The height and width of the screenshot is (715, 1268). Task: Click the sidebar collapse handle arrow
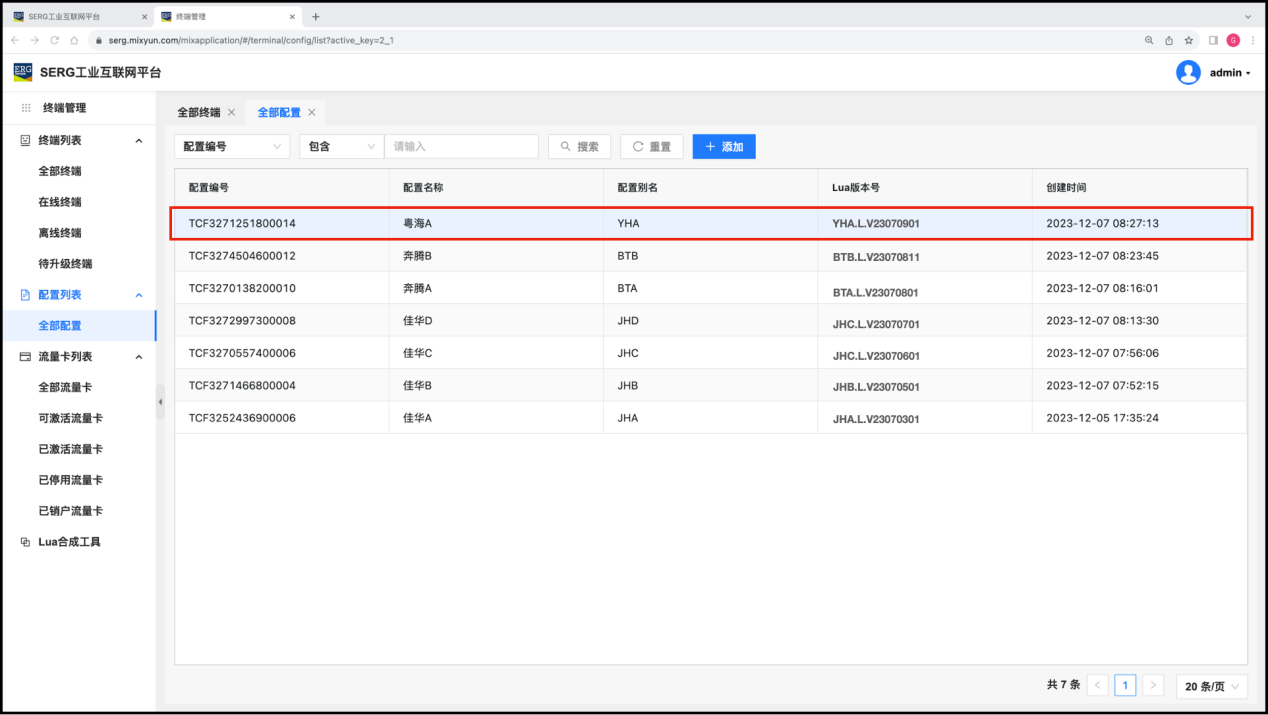pyautogui.click(x=160, y=402)
